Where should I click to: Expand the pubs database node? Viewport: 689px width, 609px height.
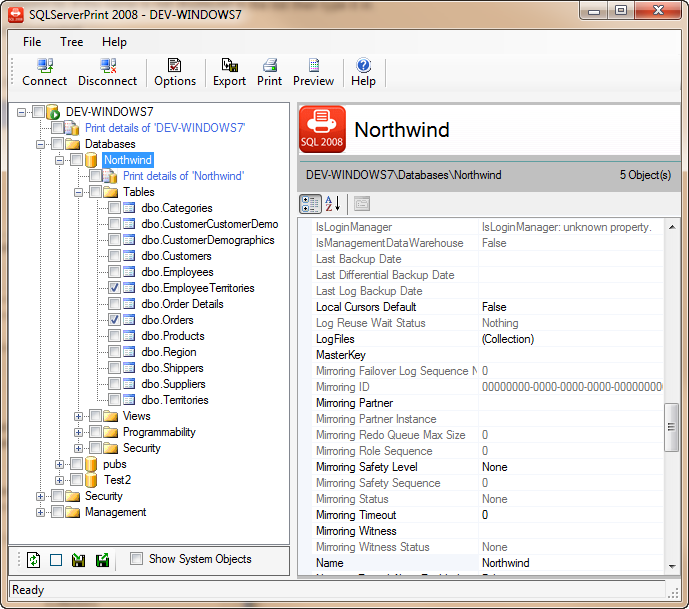click(x=59, y=464)
